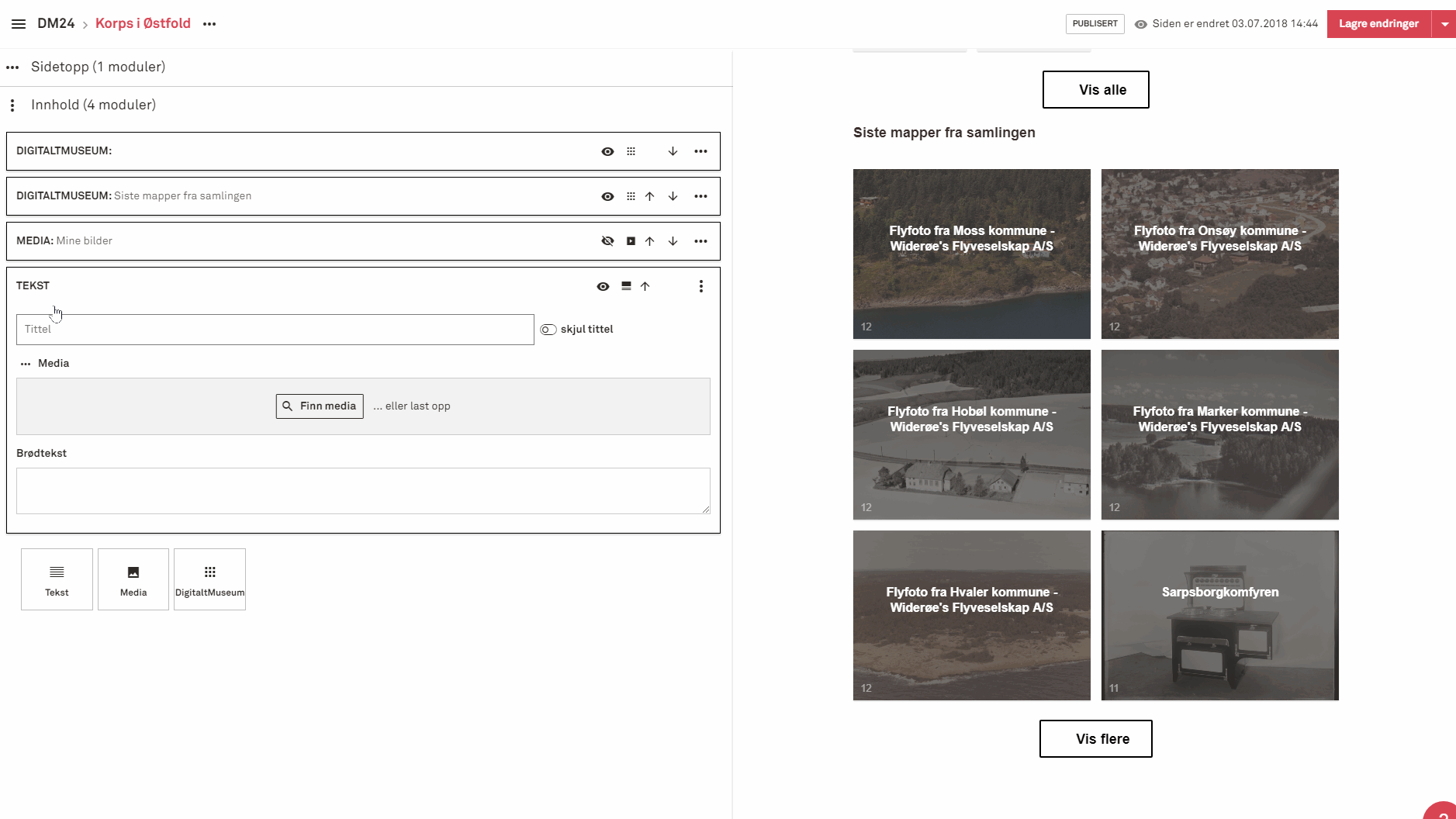Click the layout icon on TEKST module
This screenshot has width=1456, height=819.
pyautogui.click(x=626, y=286)
